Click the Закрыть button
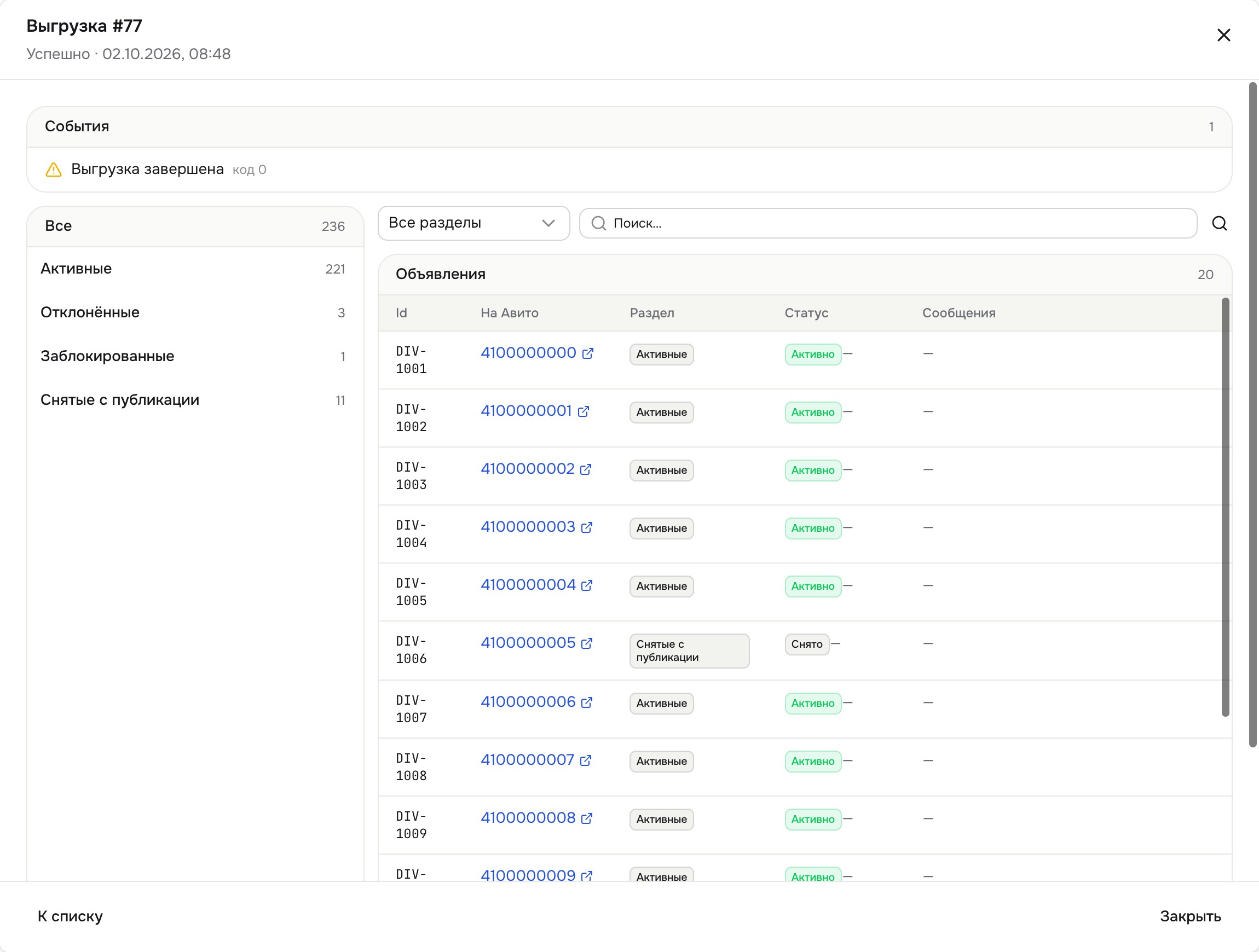 click(x=1191, y=917)
